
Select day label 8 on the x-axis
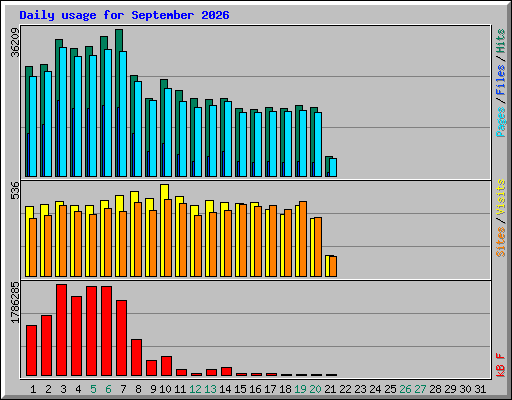pos(138,389)
